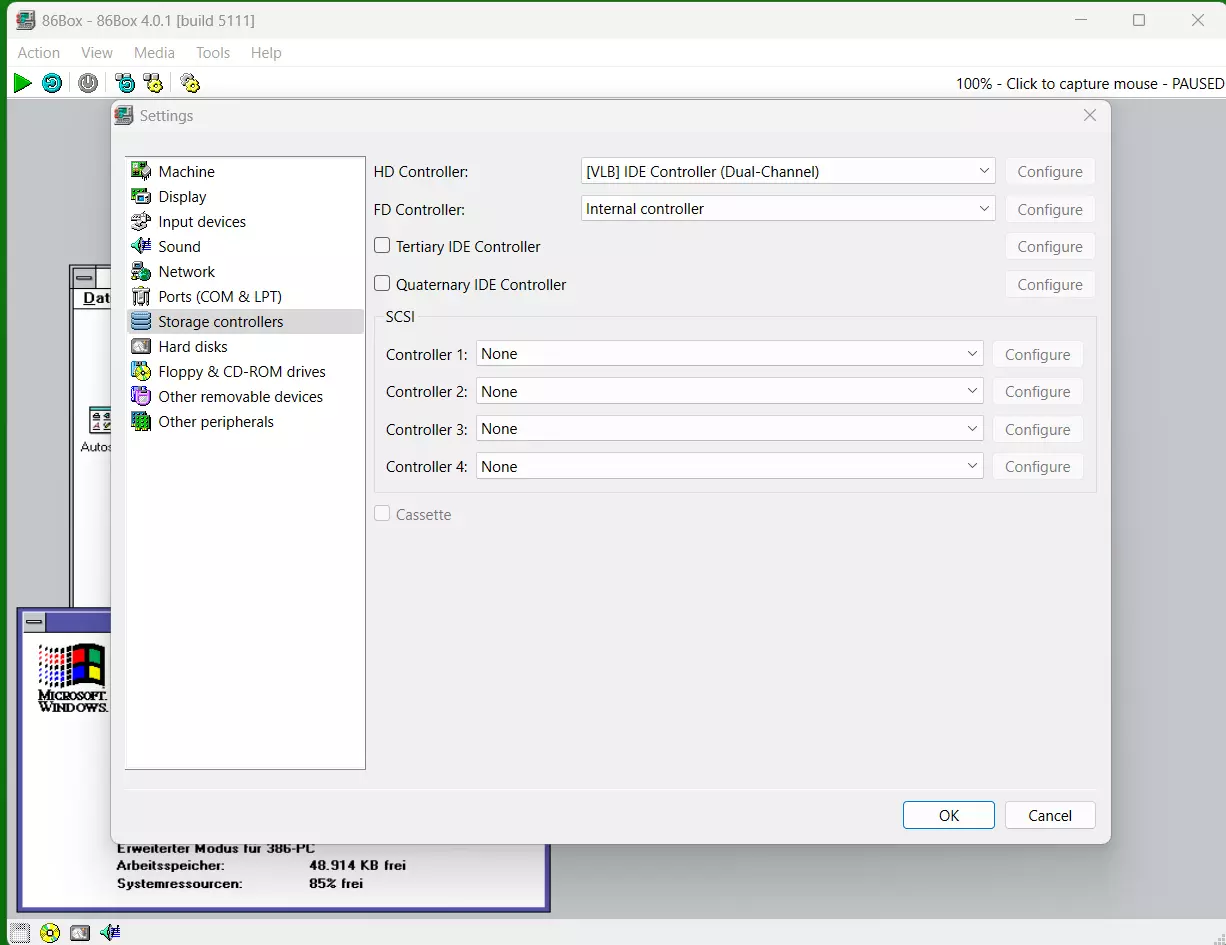The image size is (1226, 945).
Task: Click the Ctrl+Alt+Del toolbar icon
Action: point(124,84)
